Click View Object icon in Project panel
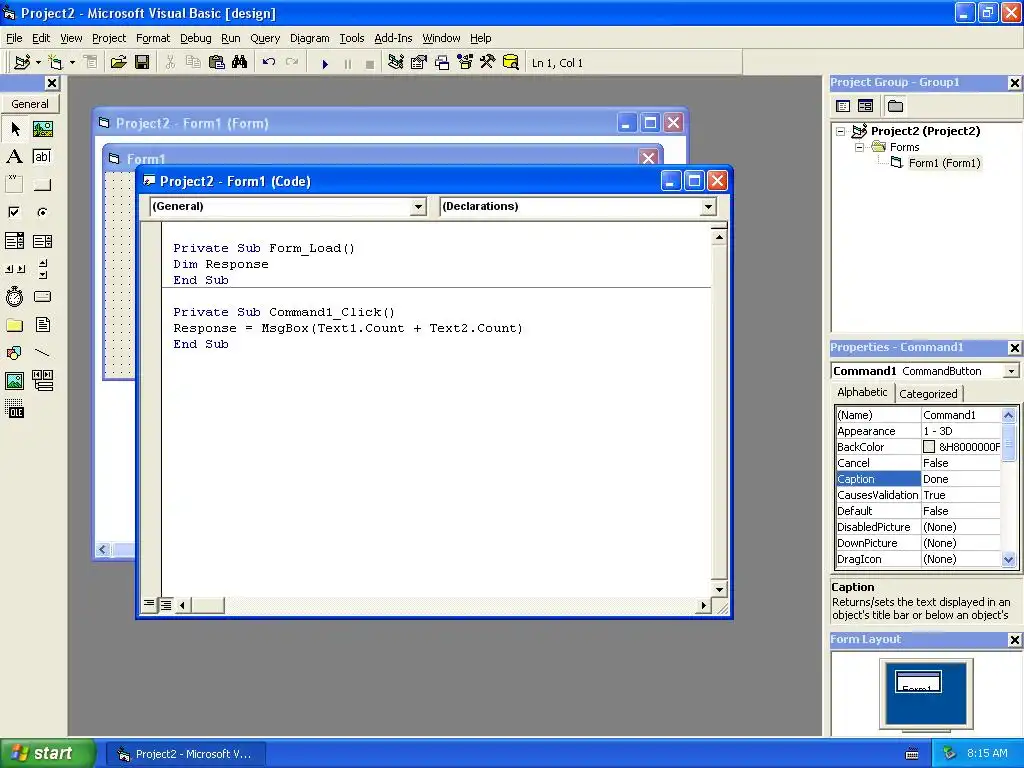Screen dimensions: 1024x768 tap(865, 106)
